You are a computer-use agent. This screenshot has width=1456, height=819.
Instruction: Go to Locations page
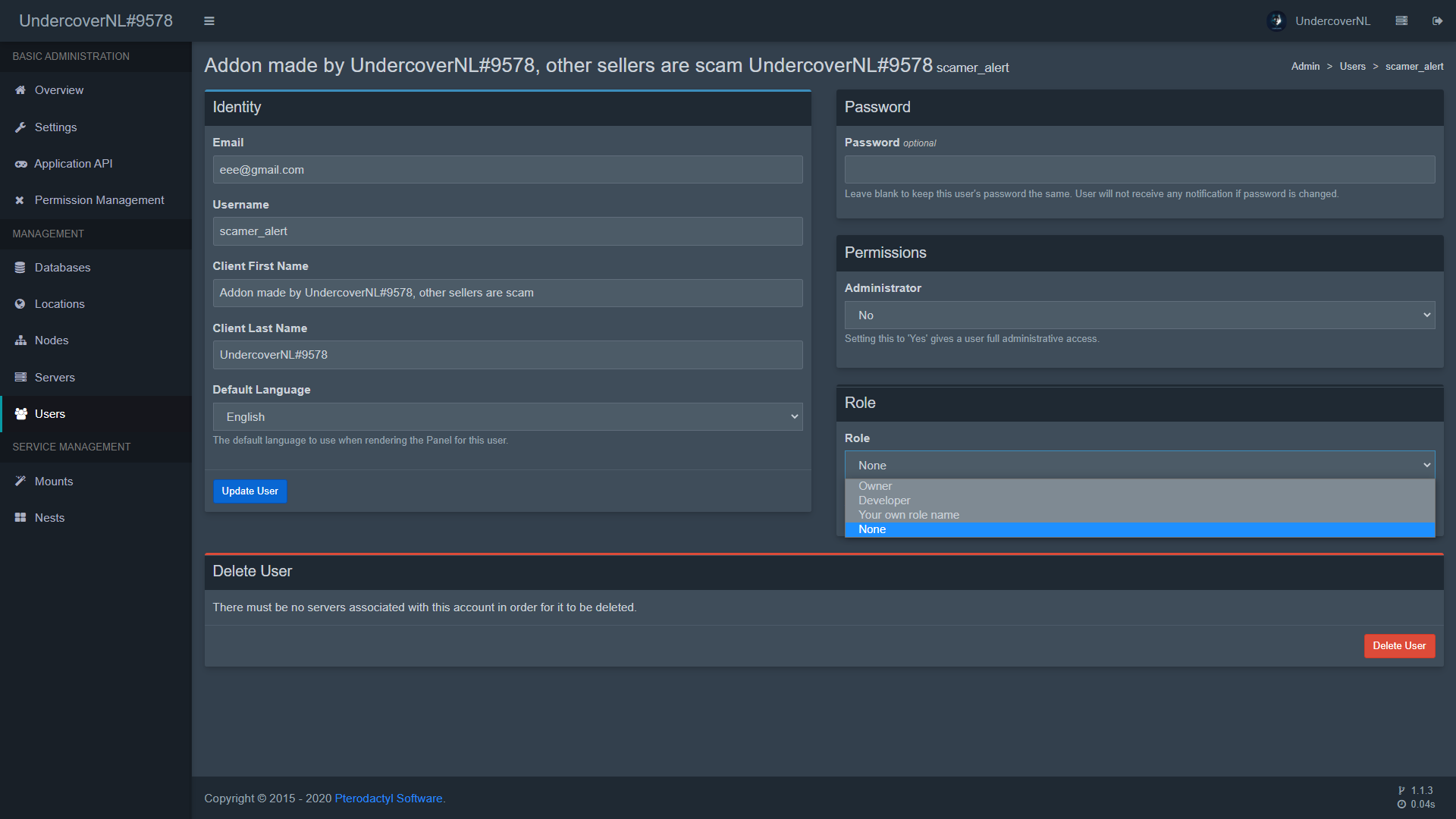pos(96,304)
